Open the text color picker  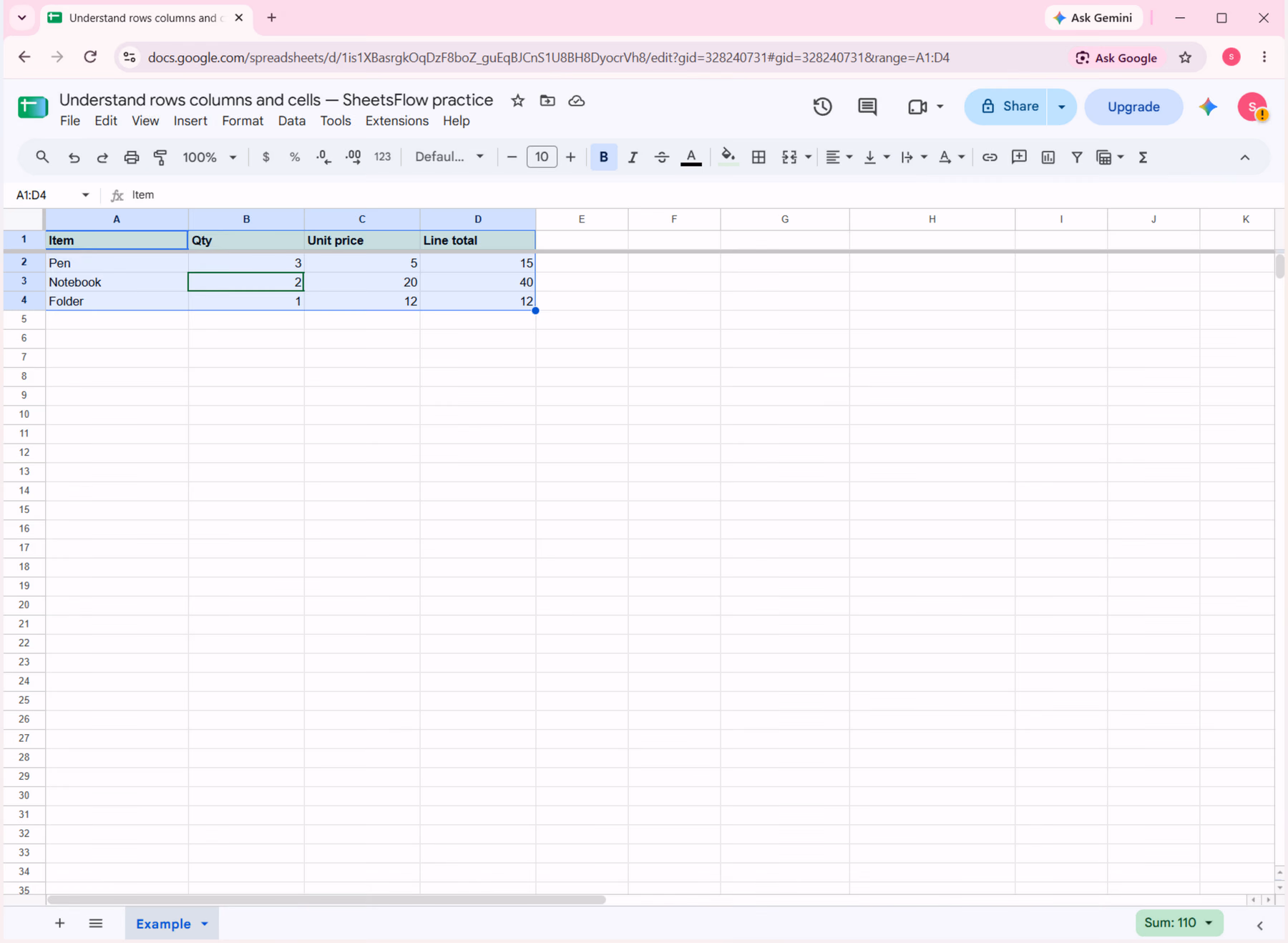(x=691, y=157)
